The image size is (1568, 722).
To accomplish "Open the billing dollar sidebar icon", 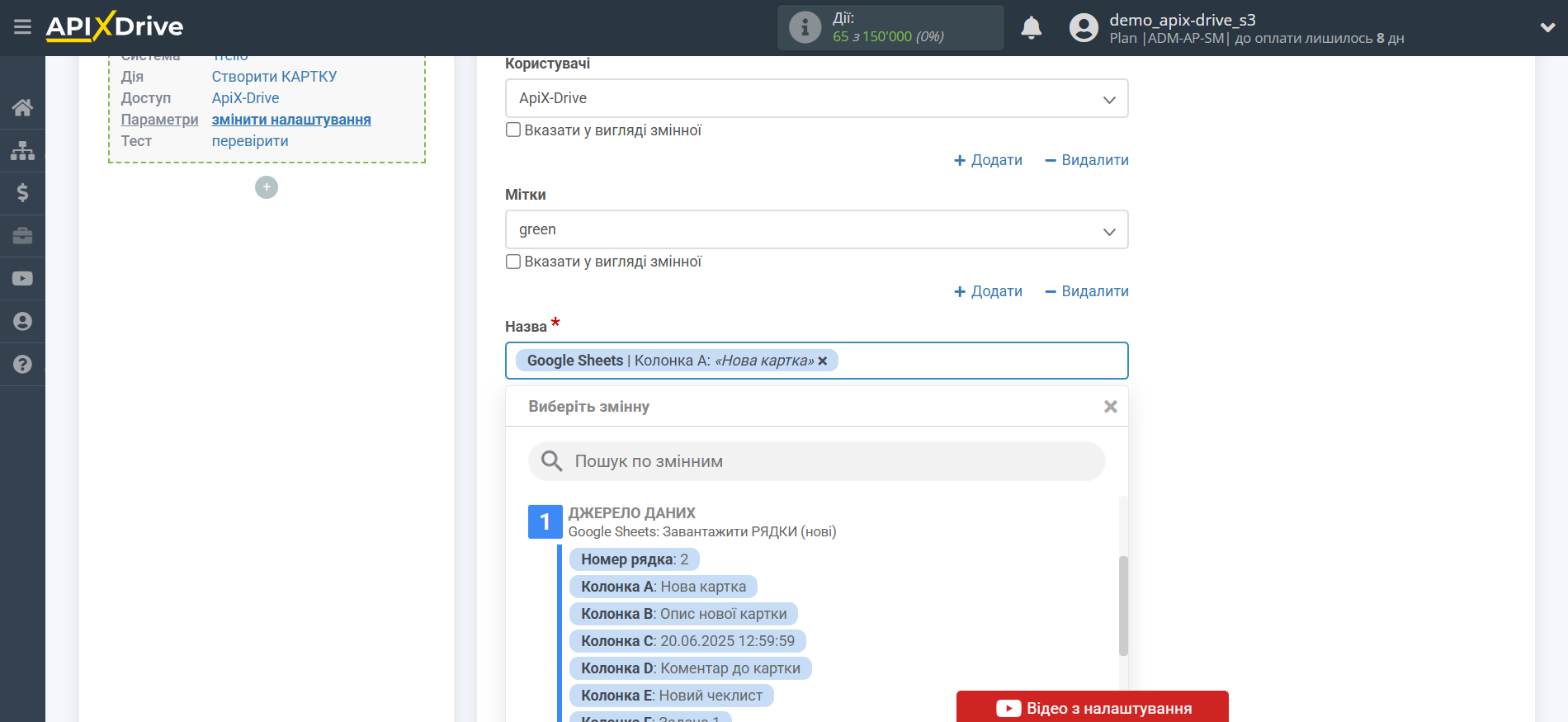I will point(22,193).
